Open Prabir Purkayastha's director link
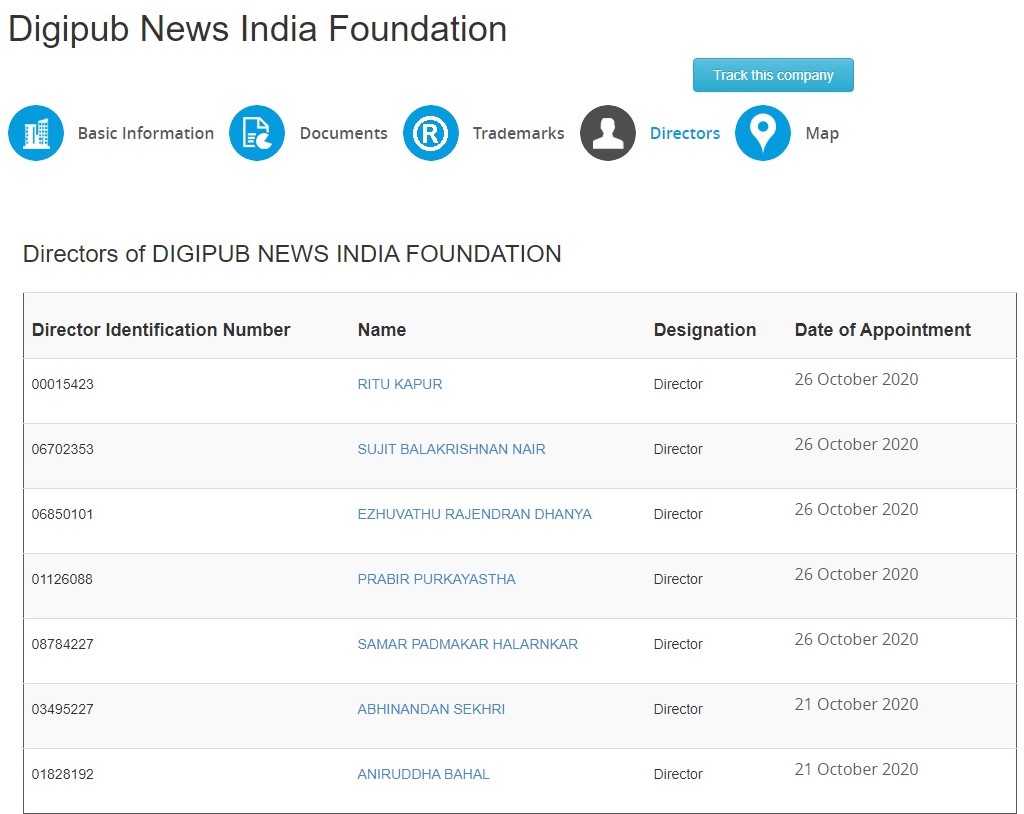 pyautogui.click(x=436, y=579)
